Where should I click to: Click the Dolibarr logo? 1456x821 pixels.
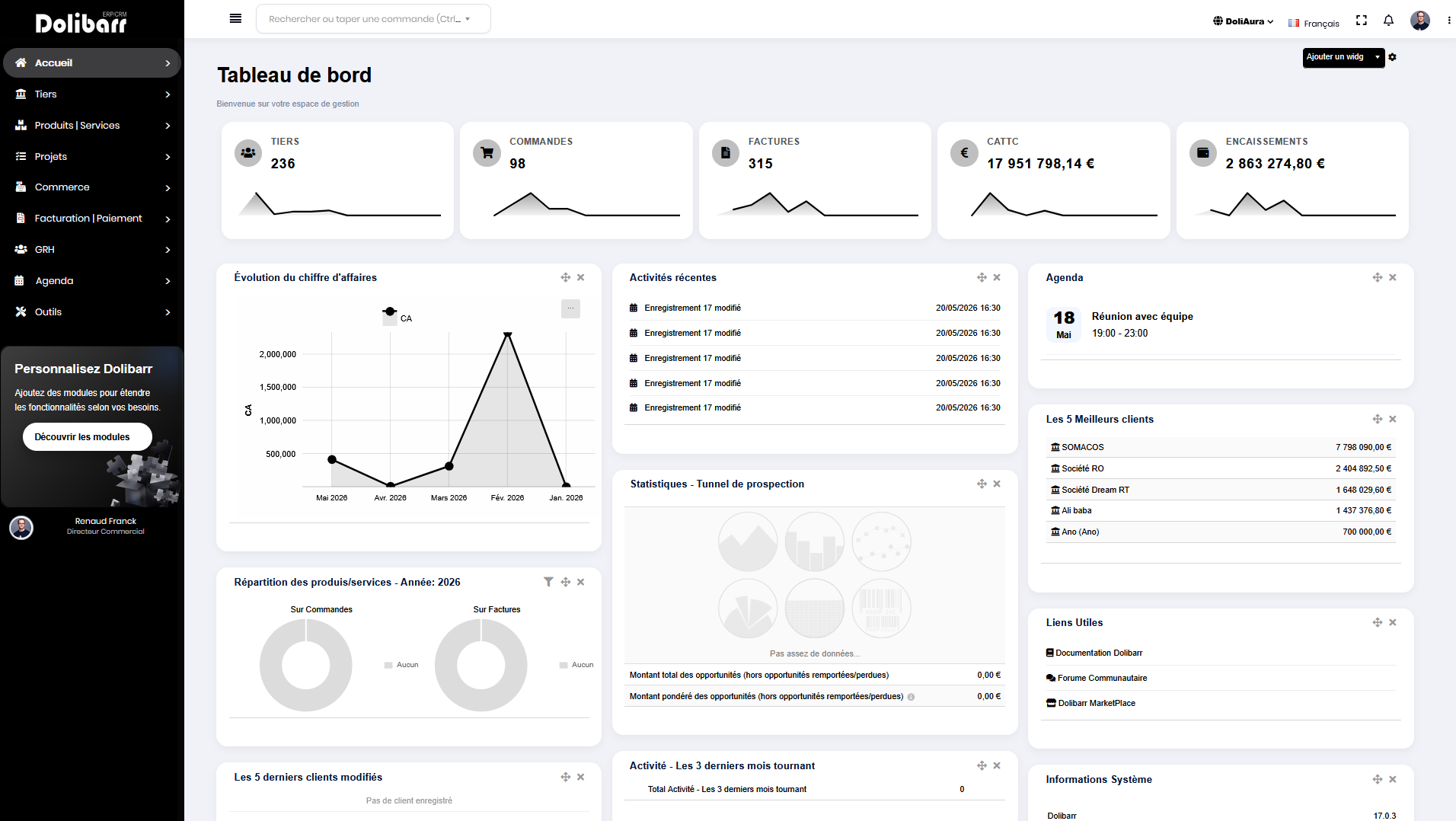[x=81, y=23]
